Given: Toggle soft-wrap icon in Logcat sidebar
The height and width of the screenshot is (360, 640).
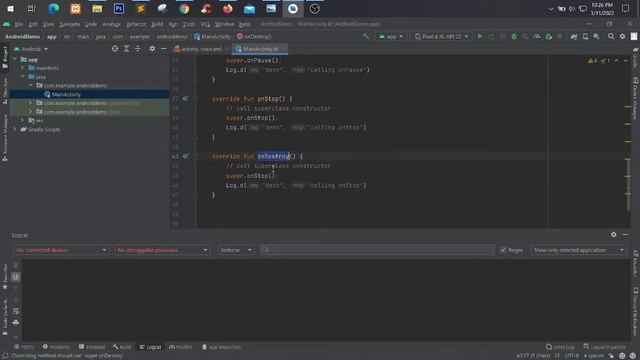Looking at the screenshot, I should coord(16,311).
